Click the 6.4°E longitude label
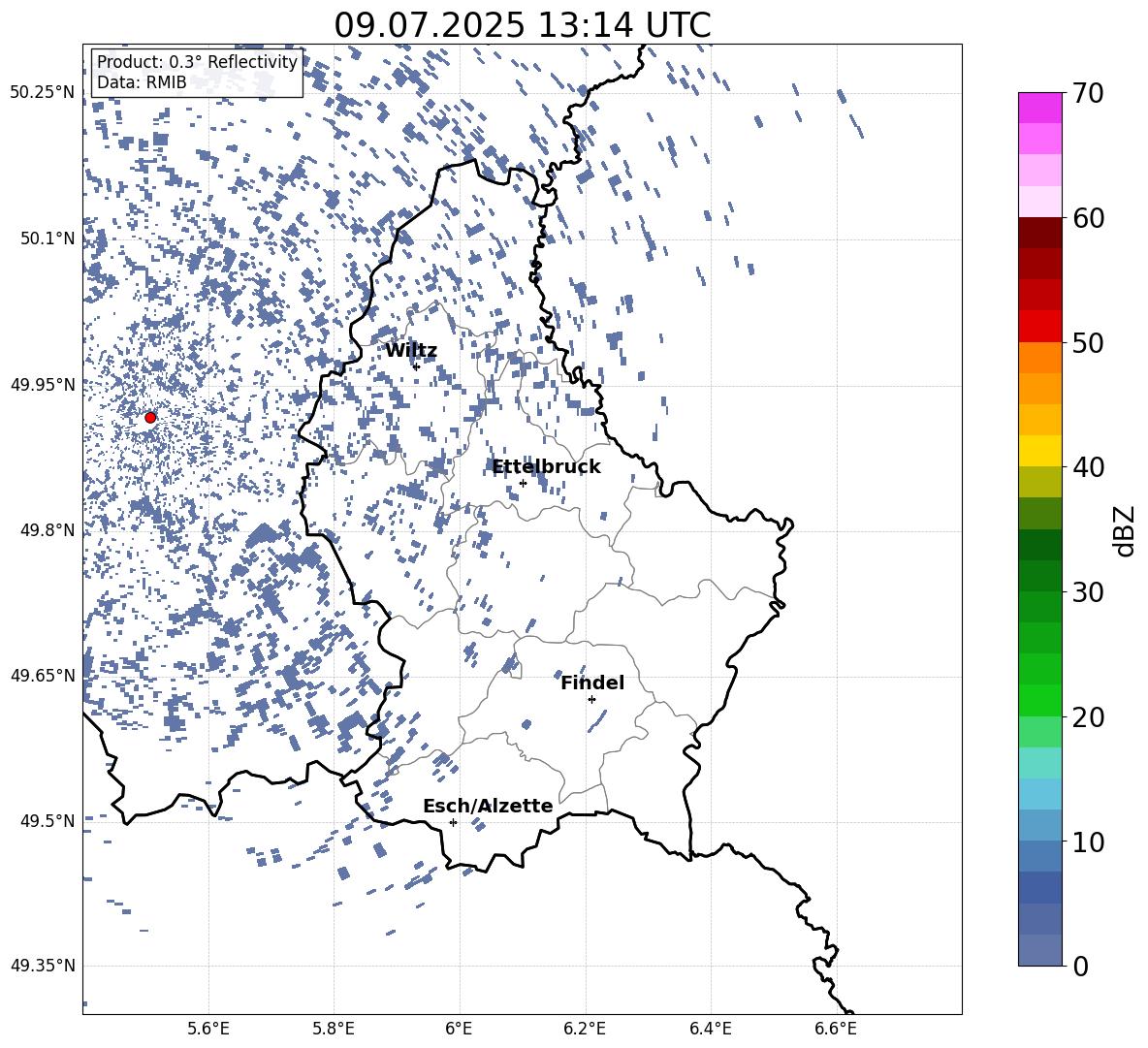Image resolution: width=1148 pixels, height=1048 pixels. pos(711,1029)
